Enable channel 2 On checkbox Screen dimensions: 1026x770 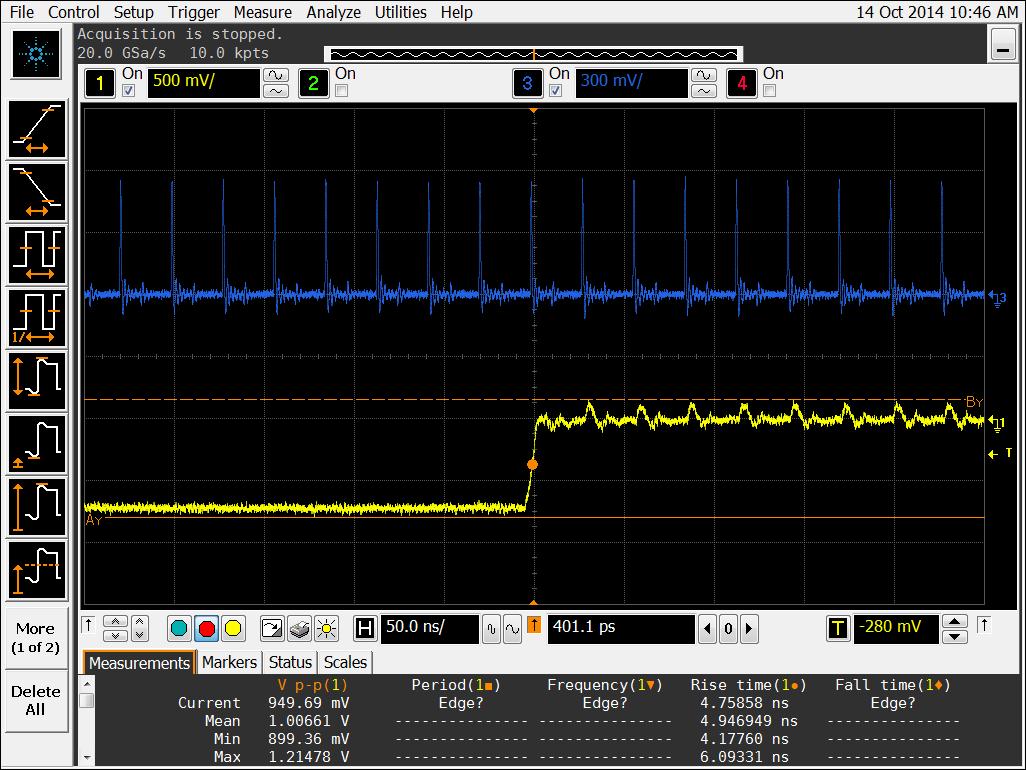pos(342,91)
